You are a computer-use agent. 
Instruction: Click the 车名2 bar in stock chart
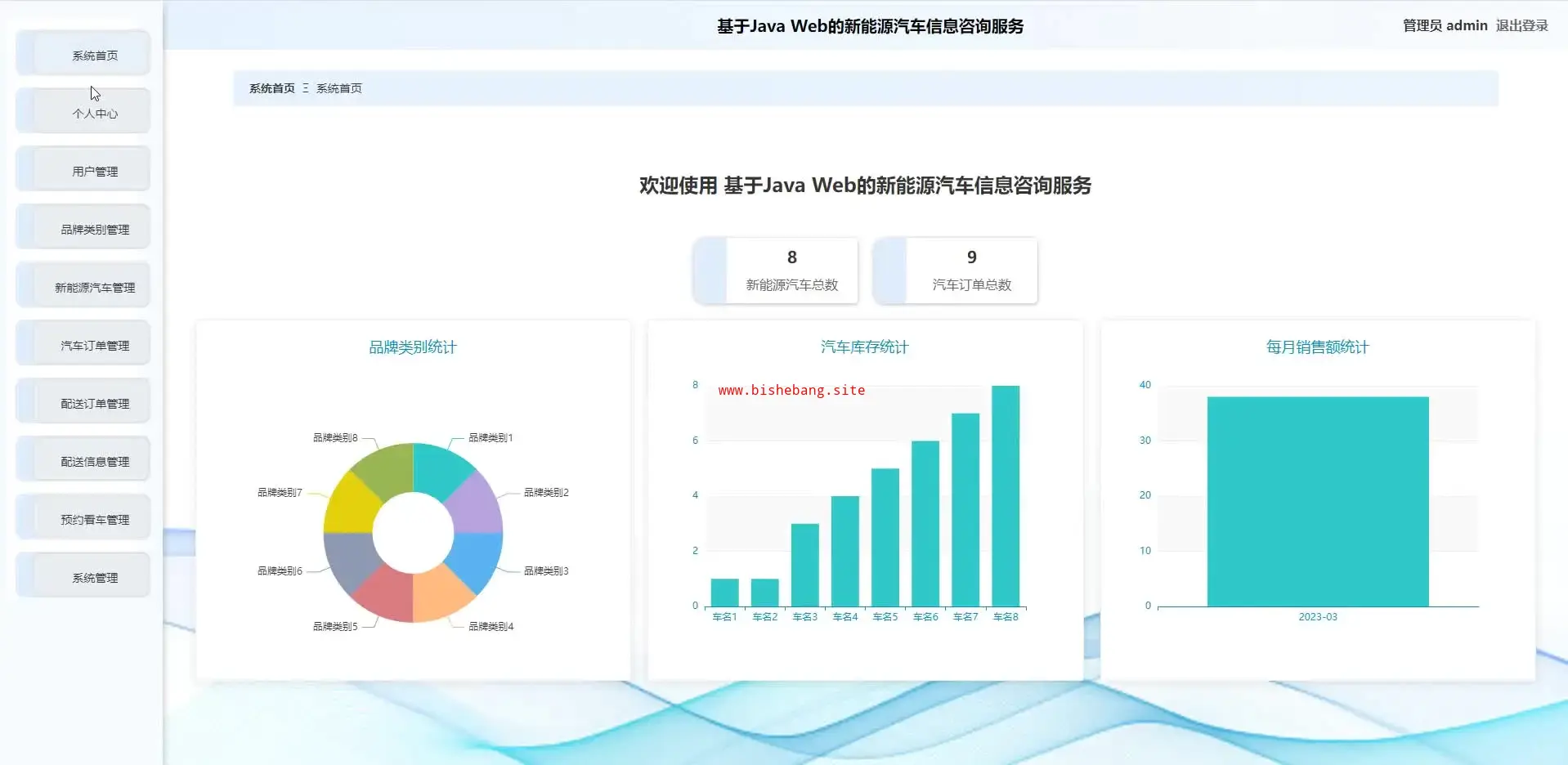(764, 593)
